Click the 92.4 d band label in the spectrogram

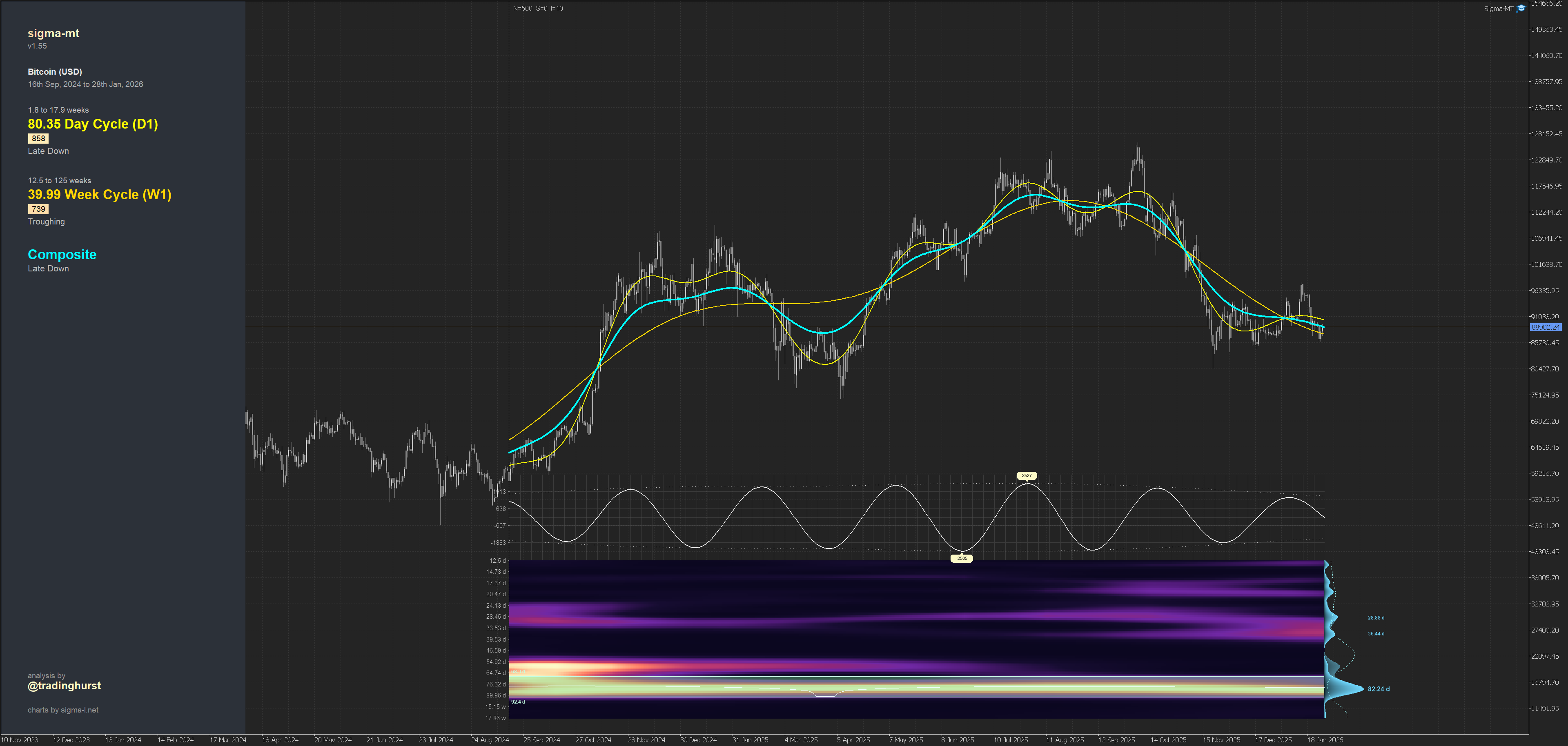pos(518,702)
